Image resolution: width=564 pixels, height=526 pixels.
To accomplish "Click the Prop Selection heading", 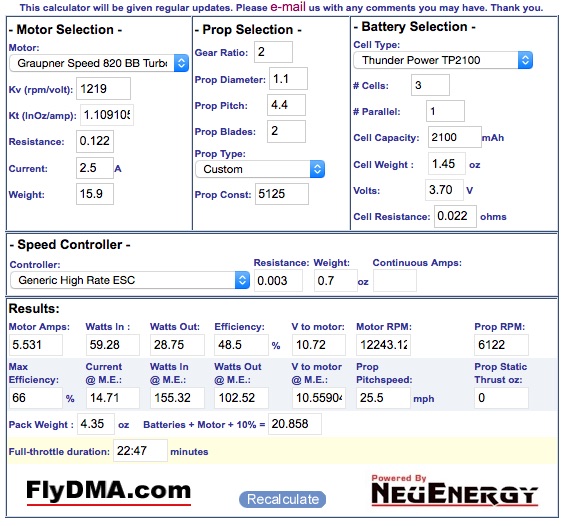I will [248, 30].
